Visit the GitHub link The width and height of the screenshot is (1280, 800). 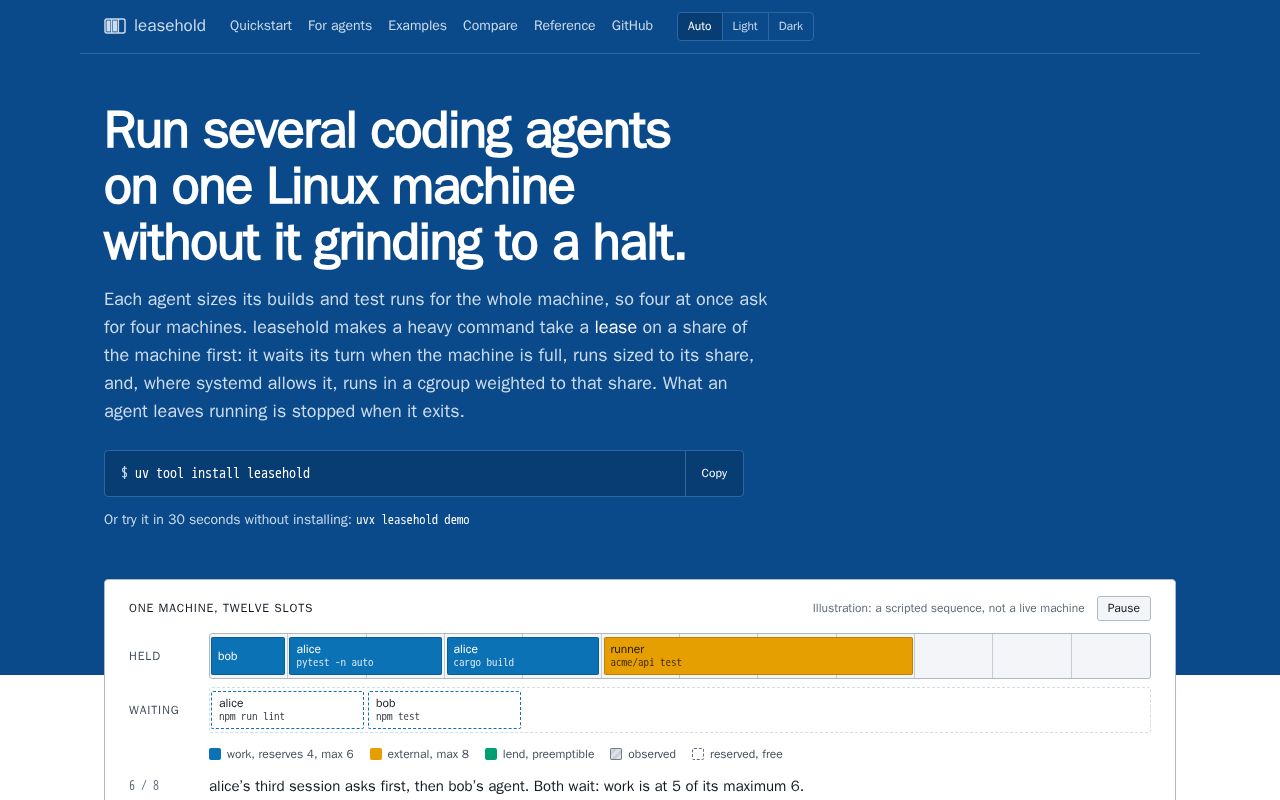pos(632,26)
